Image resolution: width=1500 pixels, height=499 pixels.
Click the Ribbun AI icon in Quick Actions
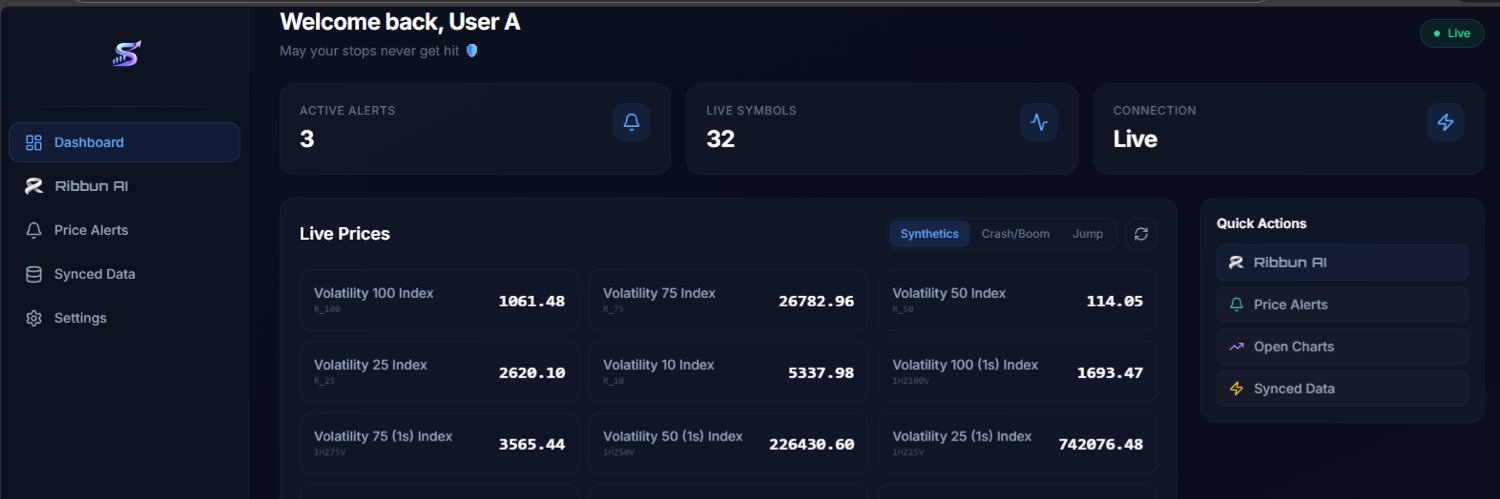[x=1236, y=262]
